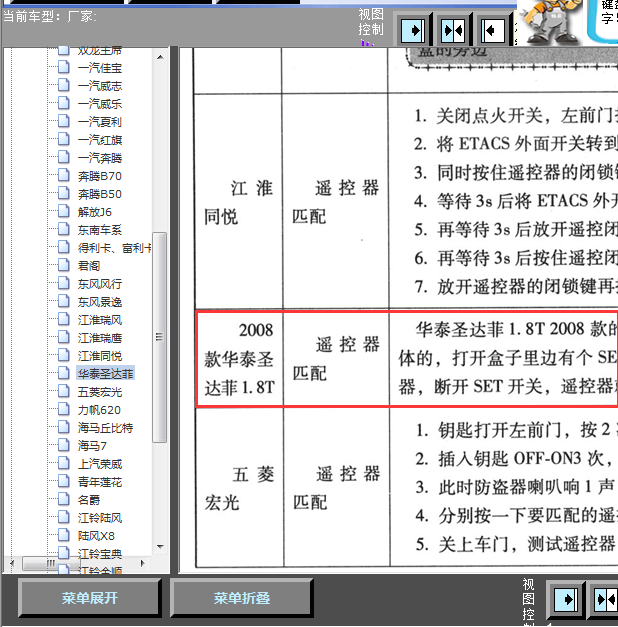Click the mechanic cartoon mascot image
The image size is (618, 627).
click(x=551, y=22)
